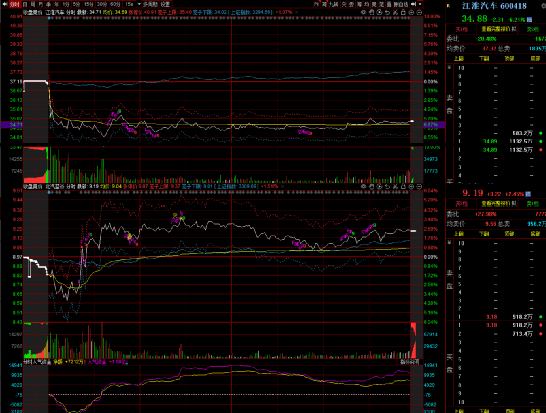
Task: Click the drawing-tools icon in upper chart header
Action: pyautogui.click(x=395, y=12)
